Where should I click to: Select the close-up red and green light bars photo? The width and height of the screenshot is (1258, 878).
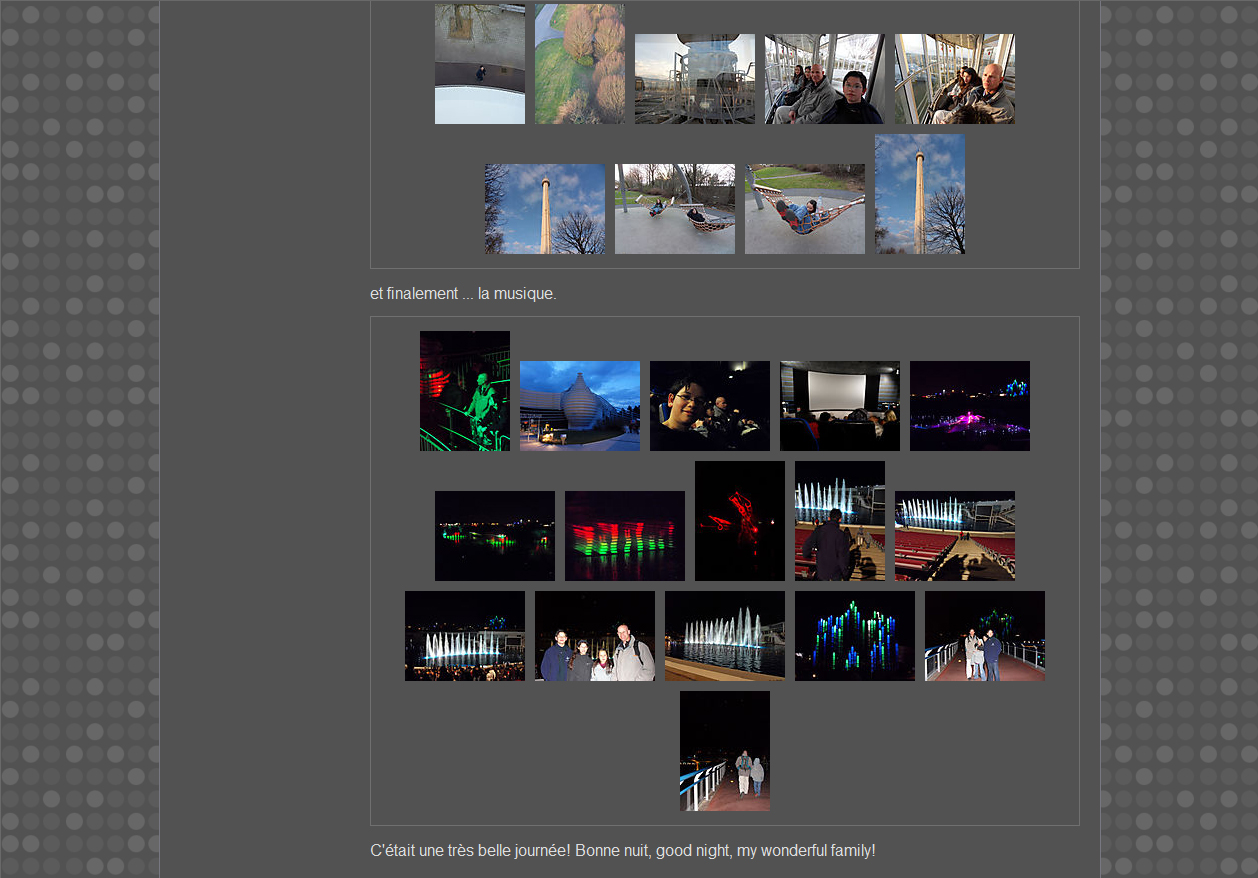[624, 536]
